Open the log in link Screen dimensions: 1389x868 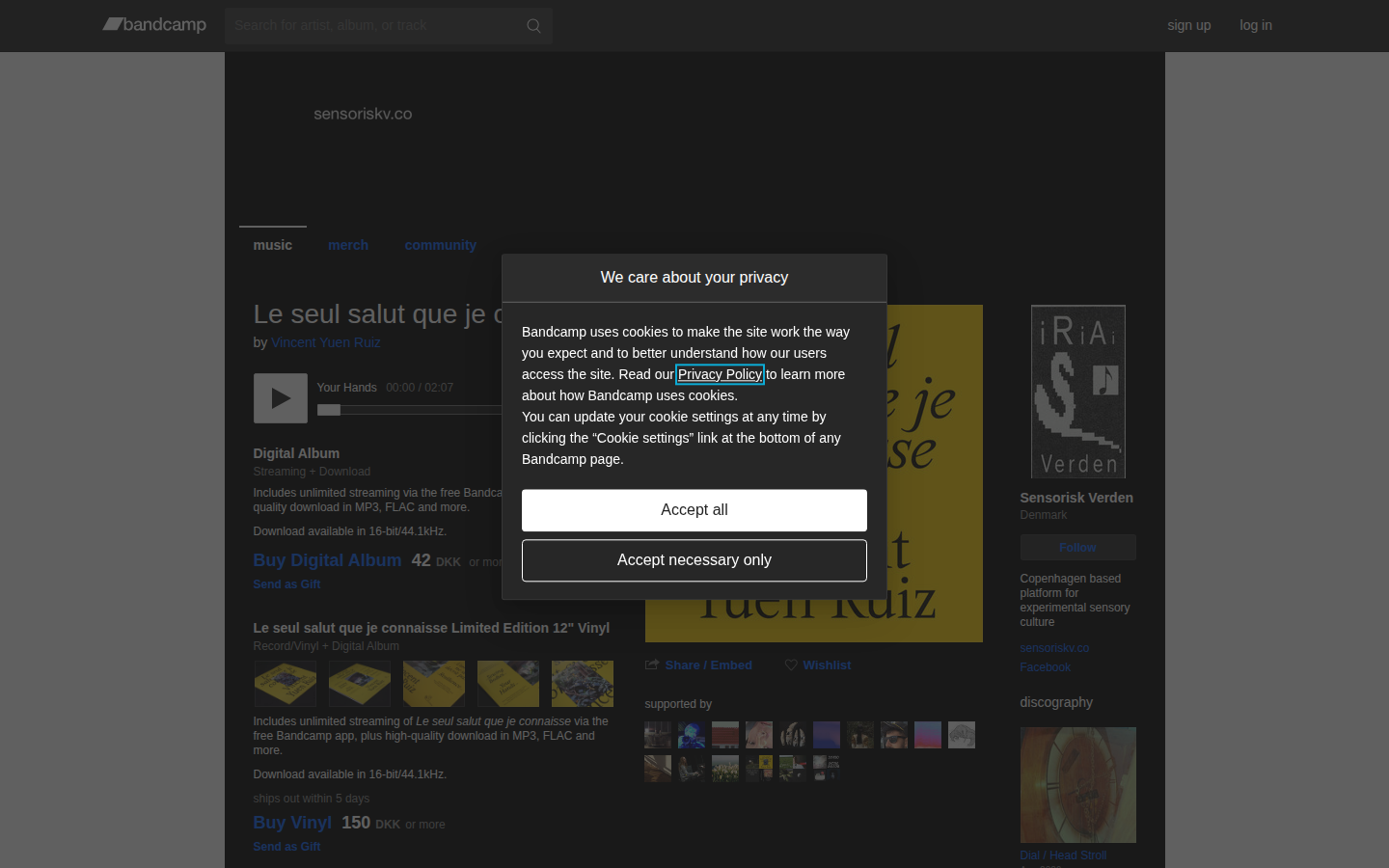tap(1255, 25)
